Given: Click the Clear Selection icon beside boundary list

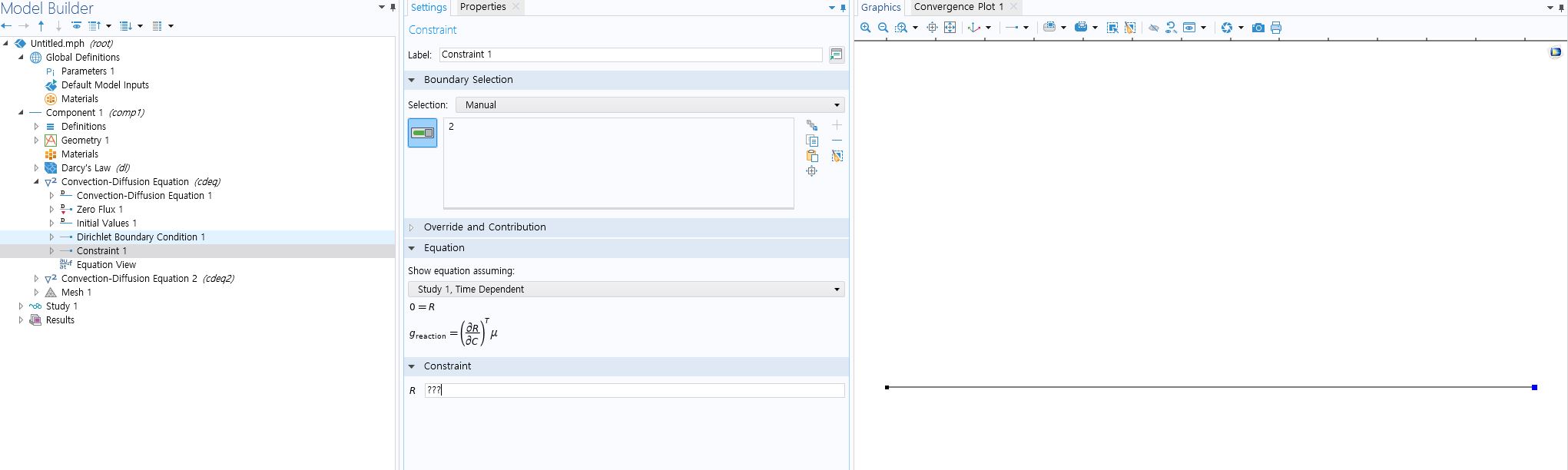Looking at the screenshot, I should click(x=837, y=156).
